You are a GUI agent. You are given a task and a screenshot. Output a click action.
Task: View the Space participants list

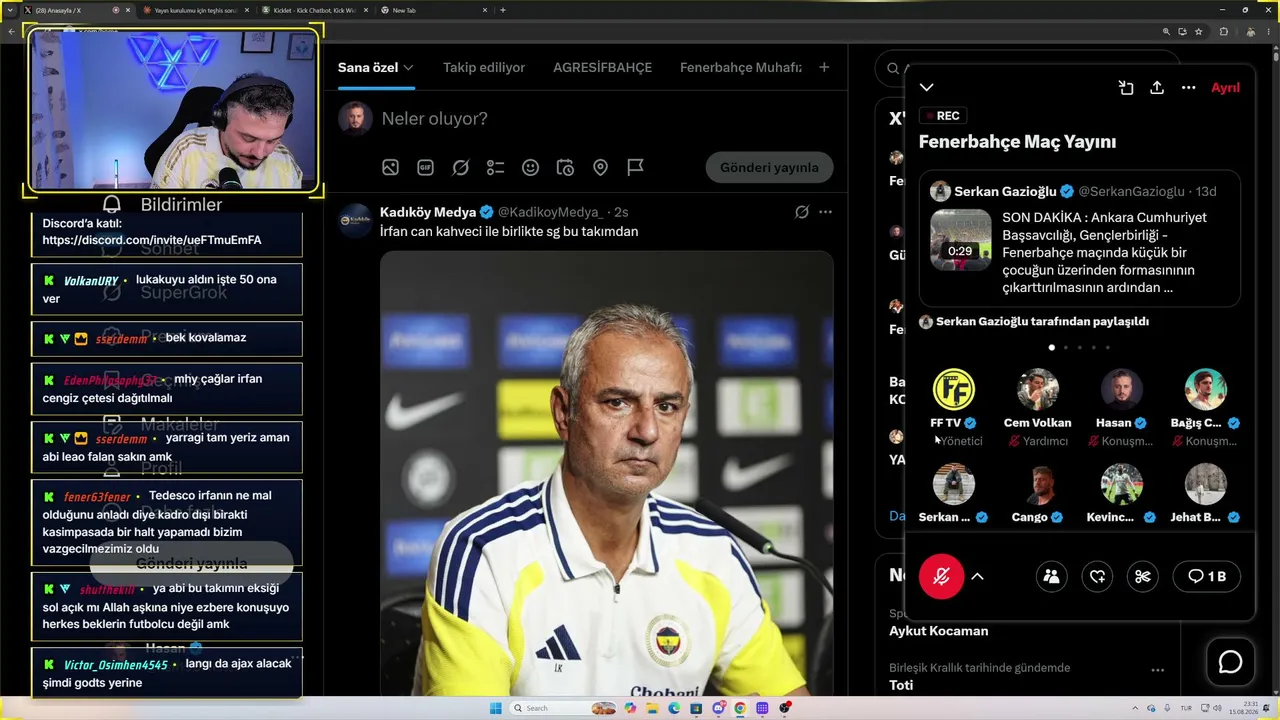point(1051,576)
